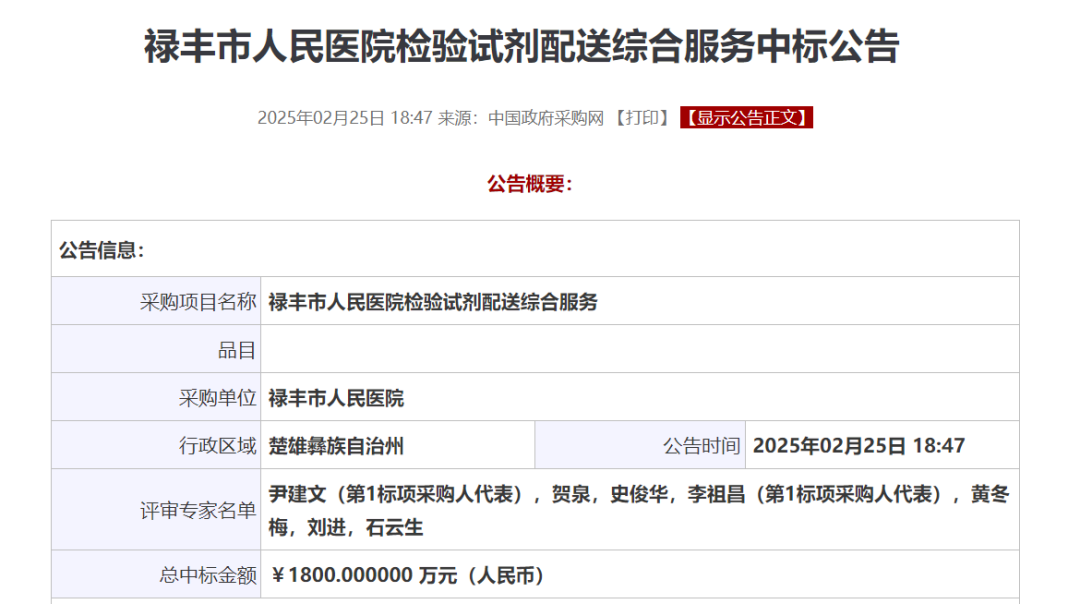The image size is (1080, 604).
Task: Click the amount ￥1800.000000 万元（人民币）
Action: (x=408, y=575)
